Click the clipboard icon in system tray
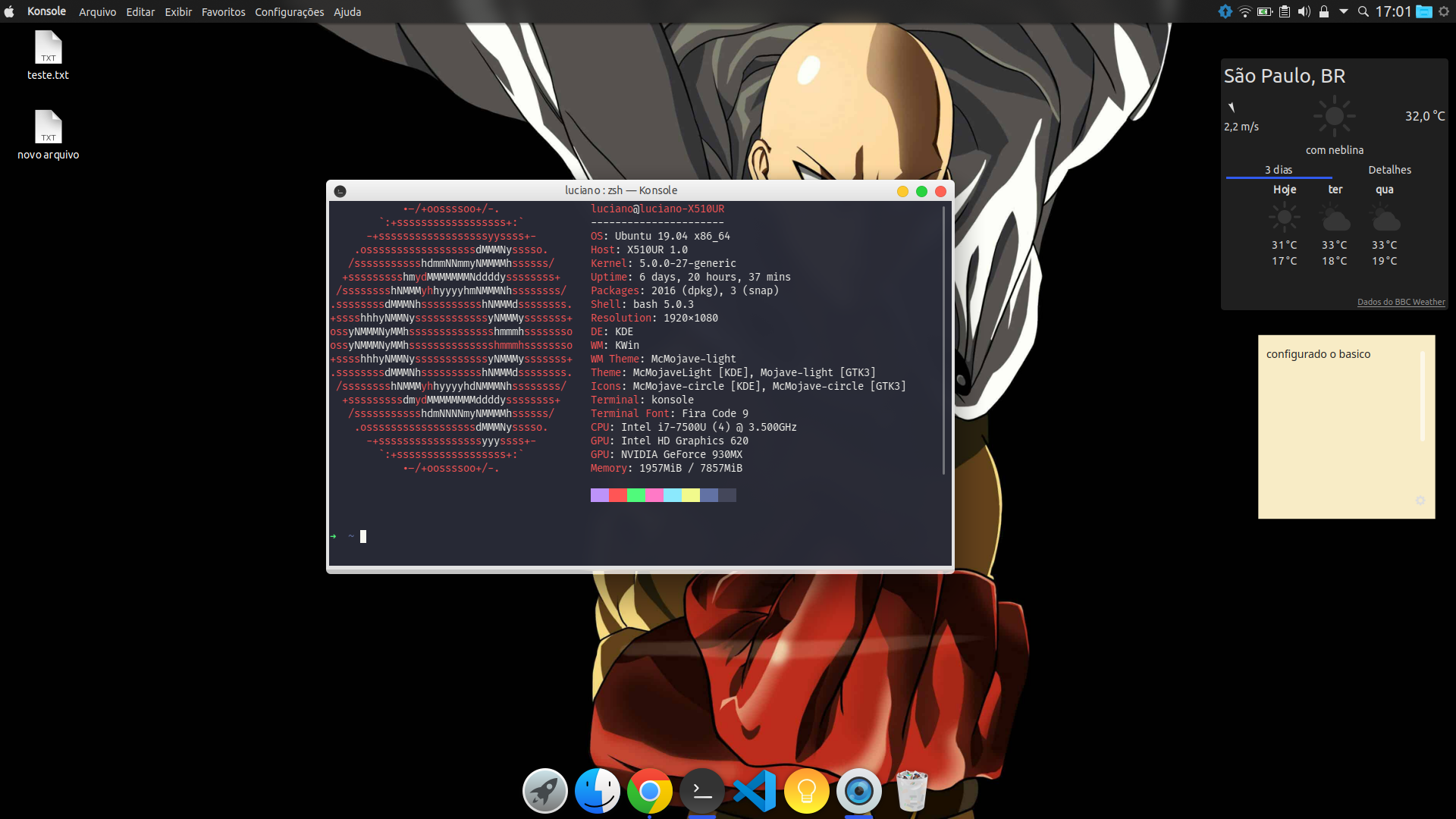1456x819 pixels. (1284, 11)
